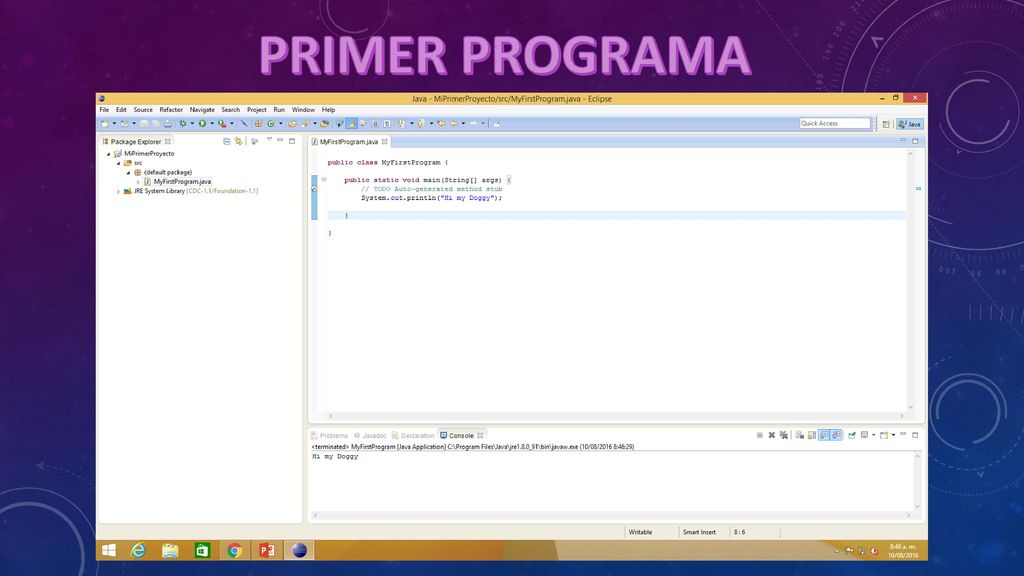Viewport: 1024px width, 576px height.
Task: Open Google Chrome from taskbar
Action: click(234, 550)
